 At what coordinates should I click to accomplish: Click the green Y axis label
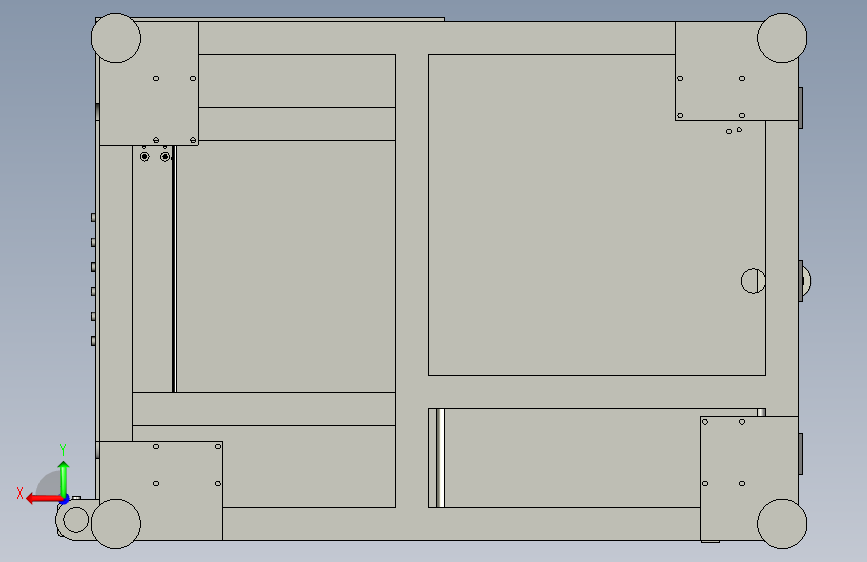coord(63,450)
